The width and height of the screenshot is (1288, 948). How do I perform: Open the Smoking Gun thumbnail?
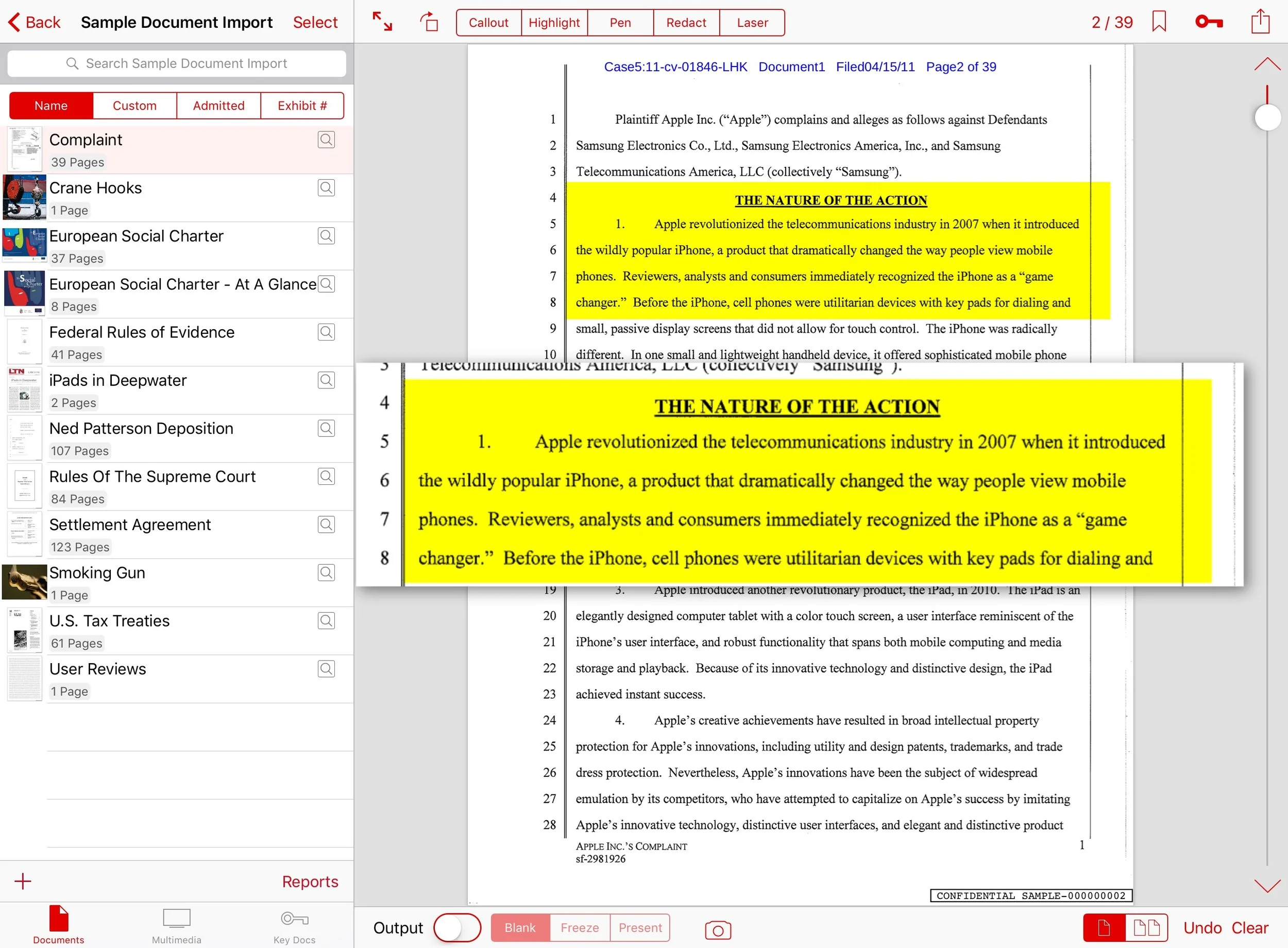(x=24, y=582)
